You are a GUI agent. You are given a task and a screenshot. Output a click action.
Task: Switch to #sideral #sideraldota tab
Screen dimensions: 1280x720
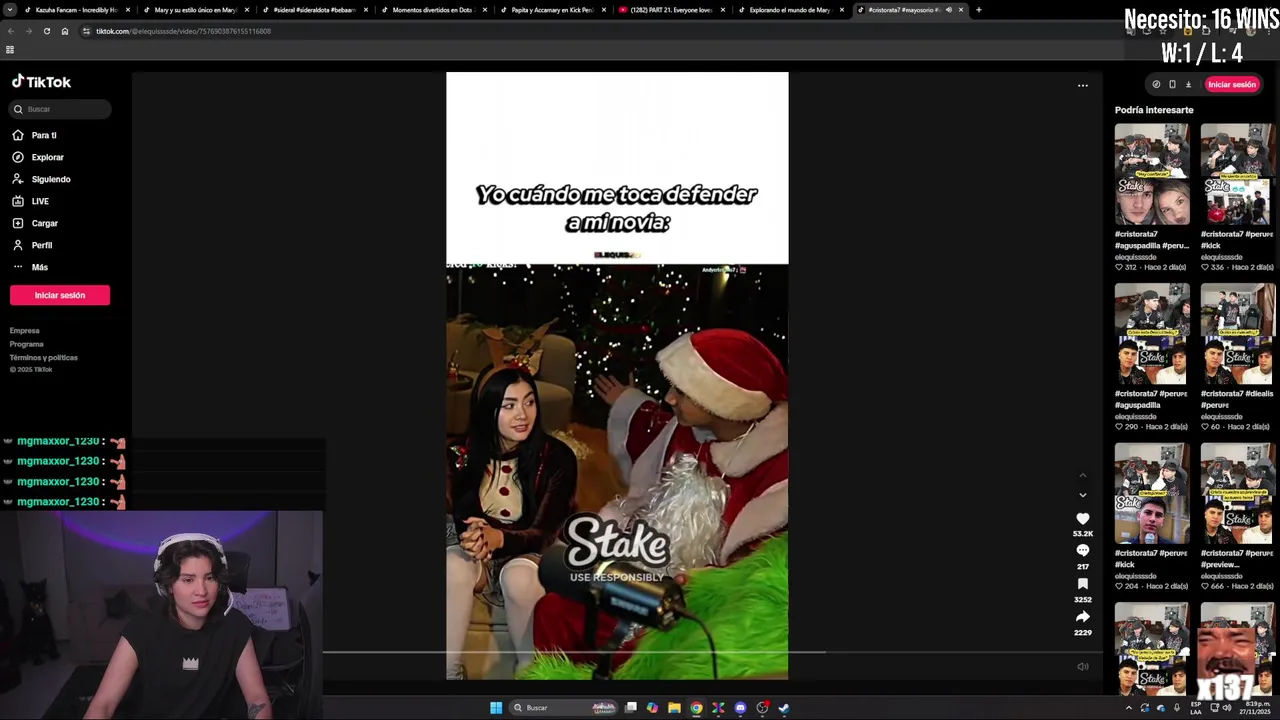point(314,10)
